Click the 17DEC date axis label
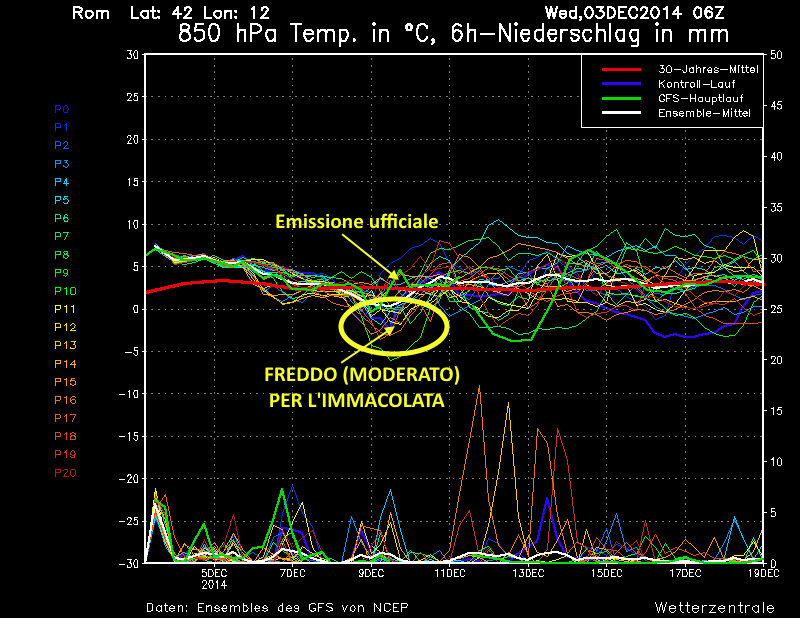The height and width of the screenshot is (618, 800). [x=685, y=574]
